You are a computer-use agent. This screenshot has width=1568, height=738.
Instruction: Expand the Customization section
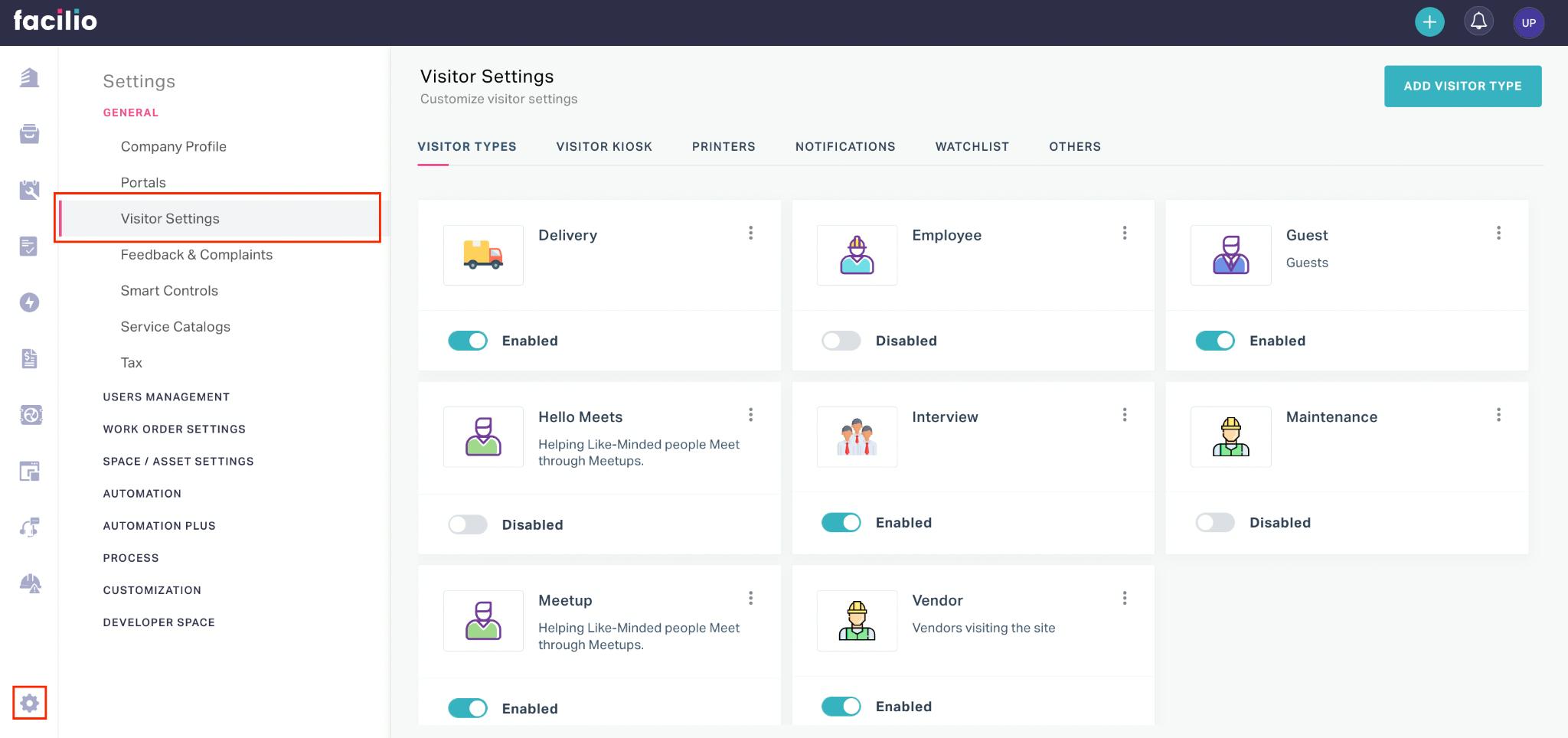pyautogui.click(x=152, y=589)
